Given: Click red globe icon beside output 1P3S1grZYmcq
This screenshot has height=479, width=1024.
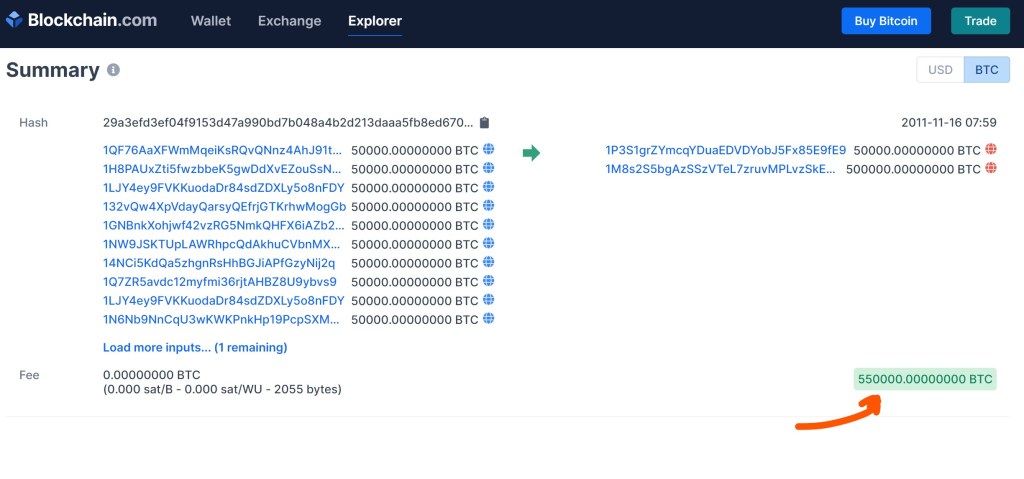Looking at the screenshot, I should point(991,150).
